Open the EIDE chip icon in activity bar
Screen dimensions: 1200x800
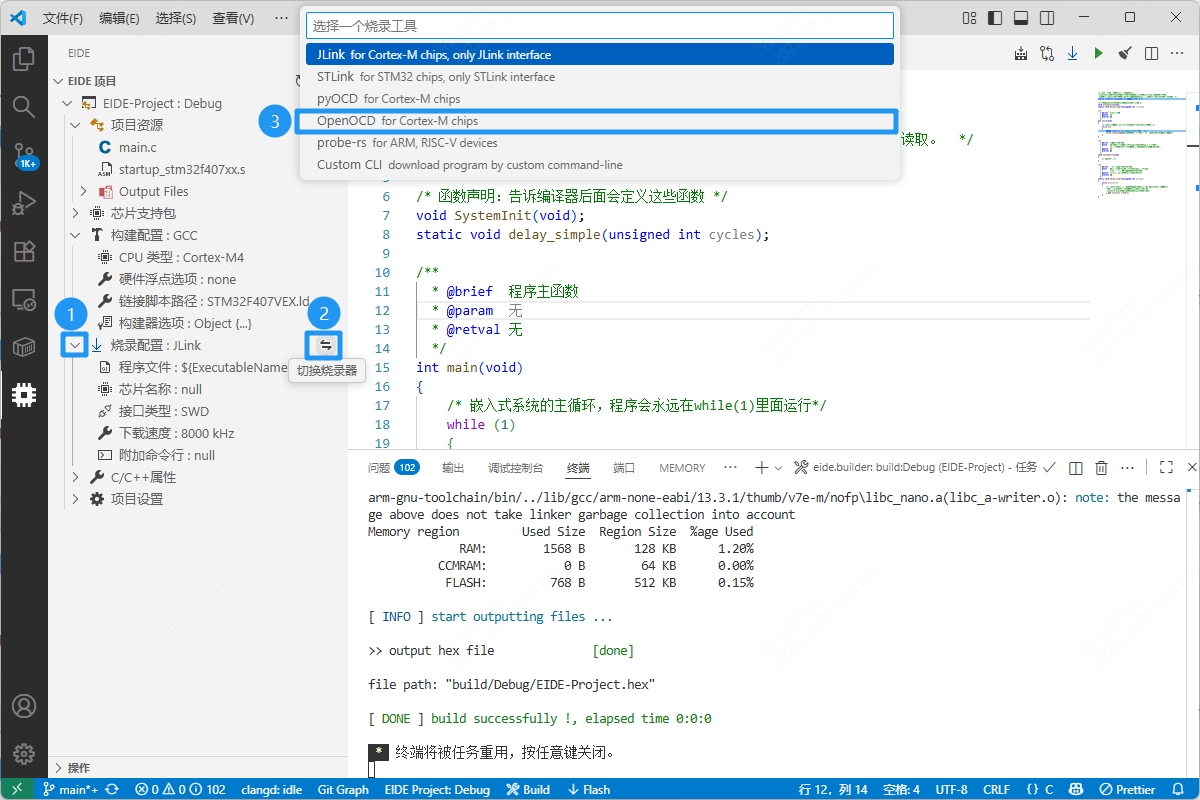tap(24, 395)
